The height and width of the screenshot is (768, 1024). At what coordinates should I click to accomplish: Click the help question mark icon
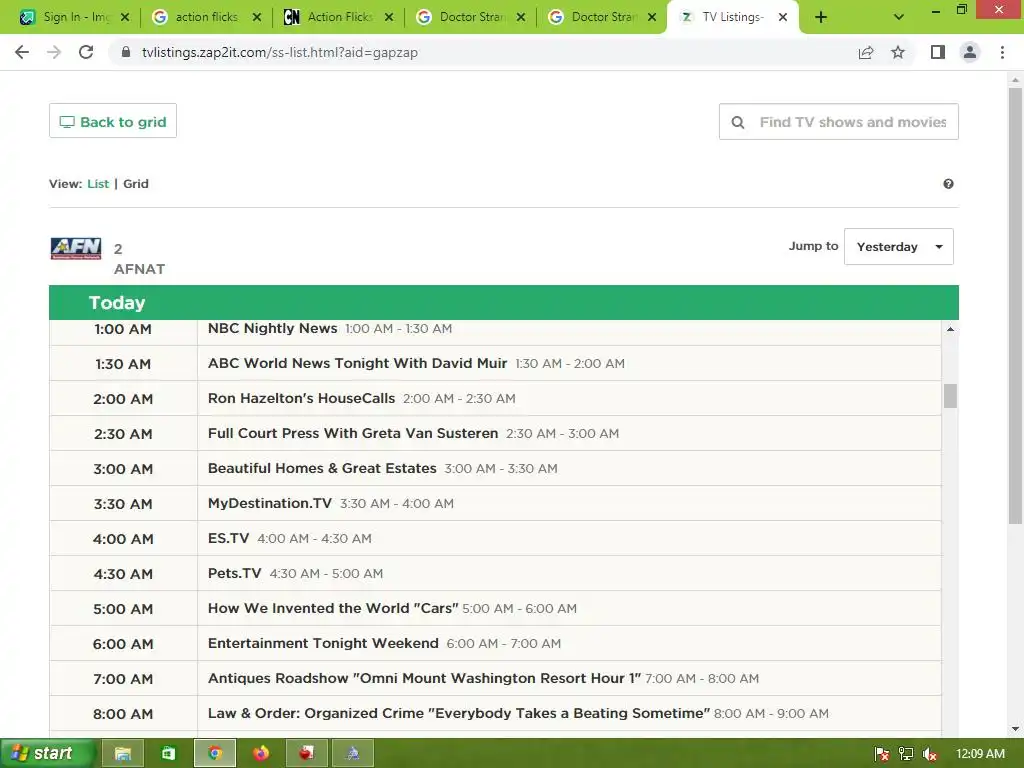(x=948, y=184)
